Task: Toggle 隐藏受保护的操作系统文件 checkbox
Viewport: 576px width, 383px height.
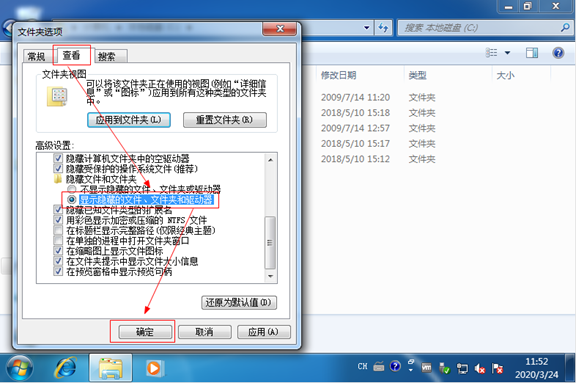Action: click(58, 169)
